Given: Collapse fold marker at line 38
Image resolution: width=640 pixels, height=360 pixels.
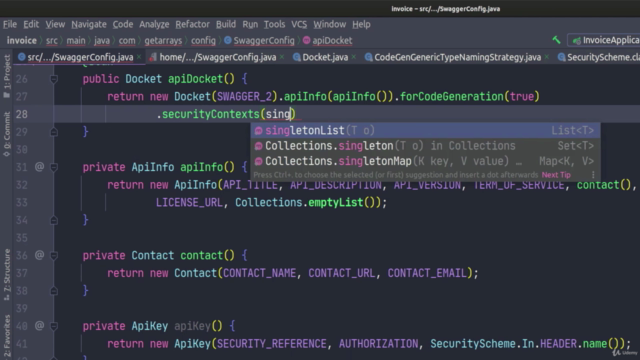Looking at the screenshot, I should (x=54, y=291).
